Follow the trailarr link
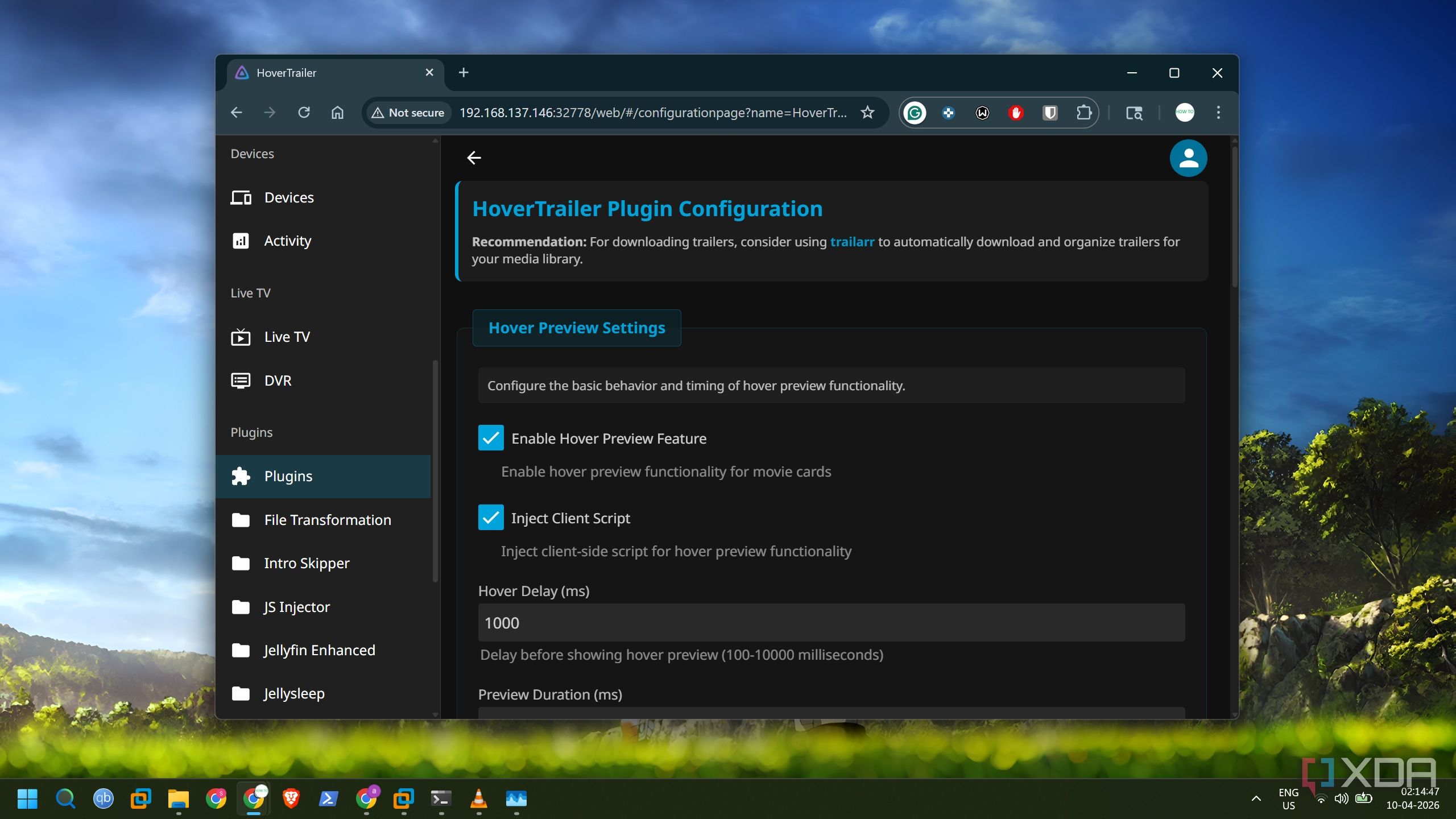Image resolution: width=1456 pixels, height=819 pixels. click(852, 242)
